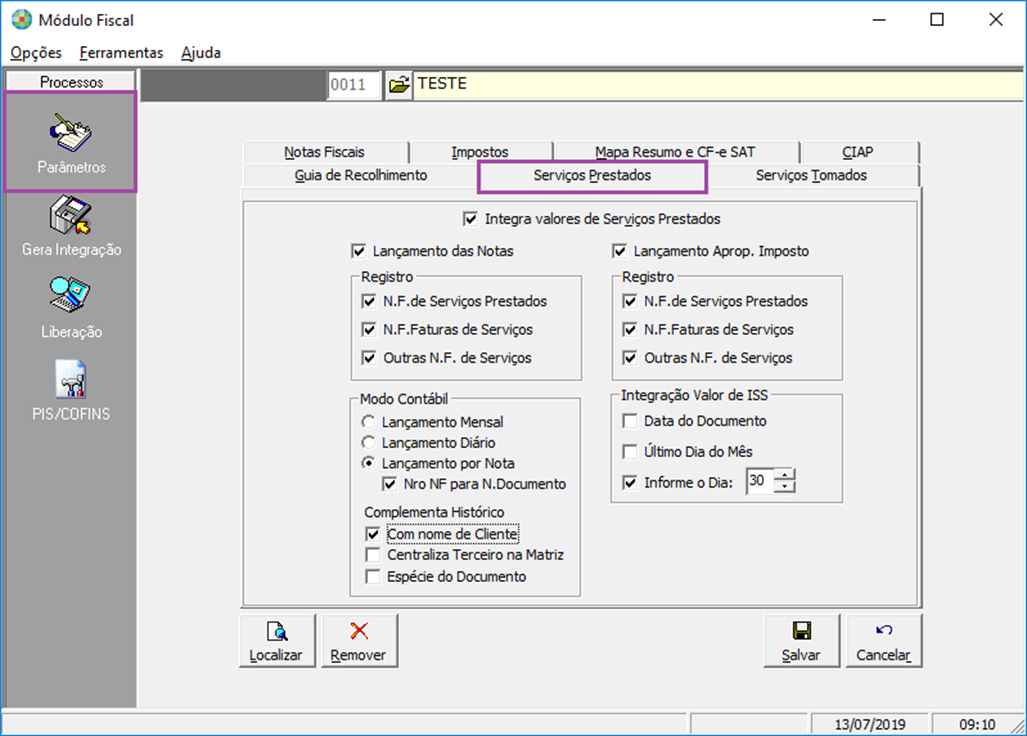Switch to the Impostos tab
The height and width of the screenshot is (736, 1027).
(480, 152)
